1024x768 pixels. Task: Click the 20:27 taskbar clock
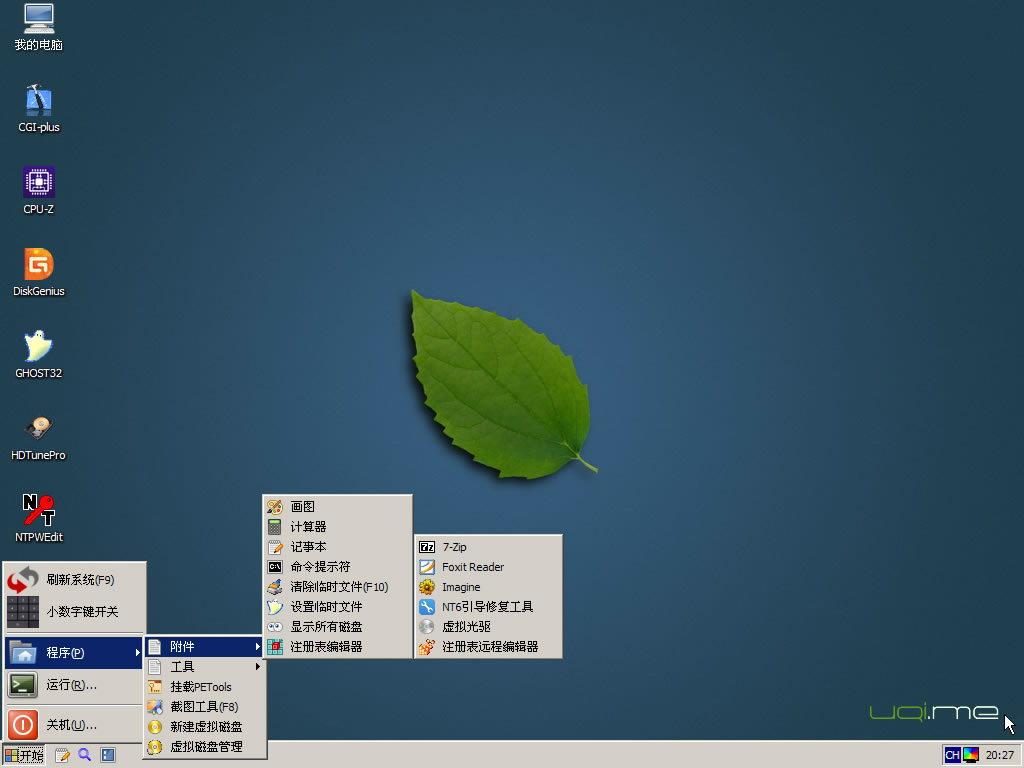click(x=1000, y=755)
